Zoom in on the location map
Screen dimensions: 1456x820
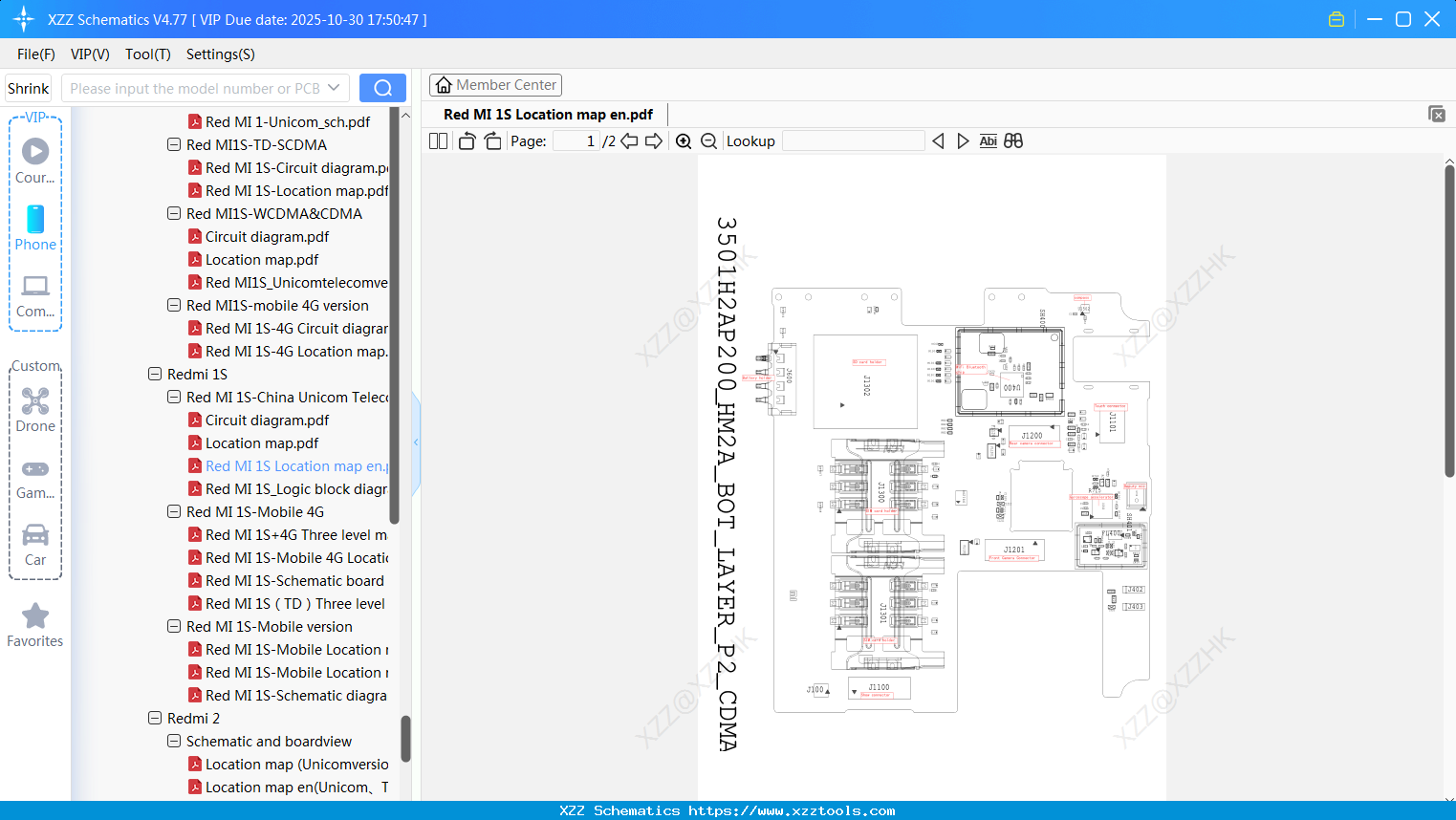(x=683, y=140)
